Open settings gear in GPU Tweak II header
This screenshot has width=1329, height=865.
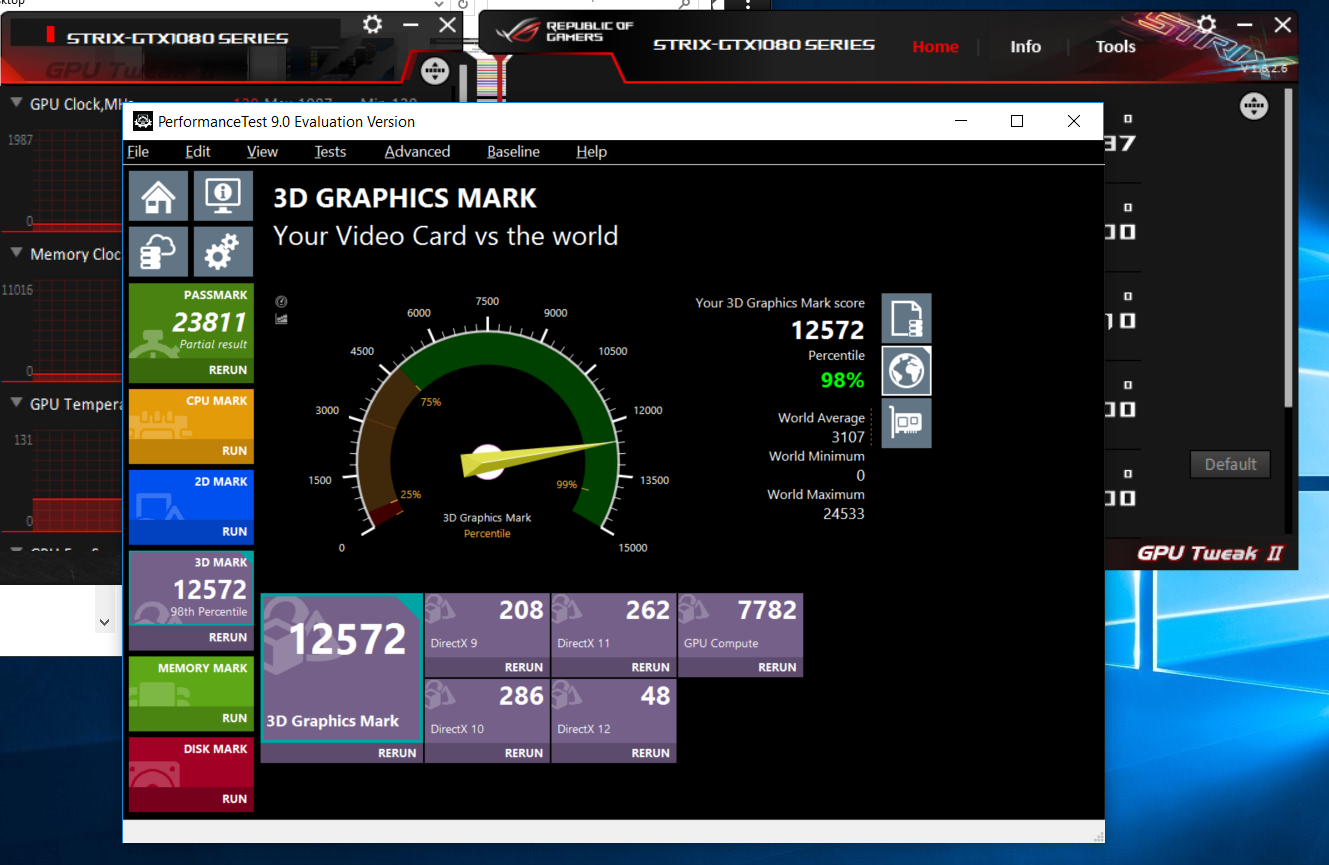[x=1207, y=25]
